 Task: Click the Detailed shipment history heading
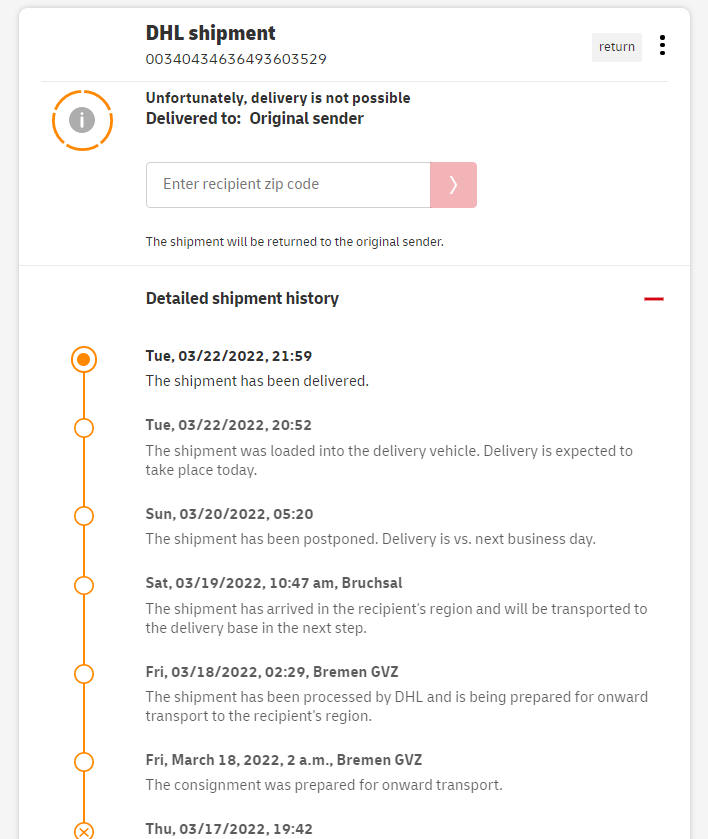pos(242,298)
